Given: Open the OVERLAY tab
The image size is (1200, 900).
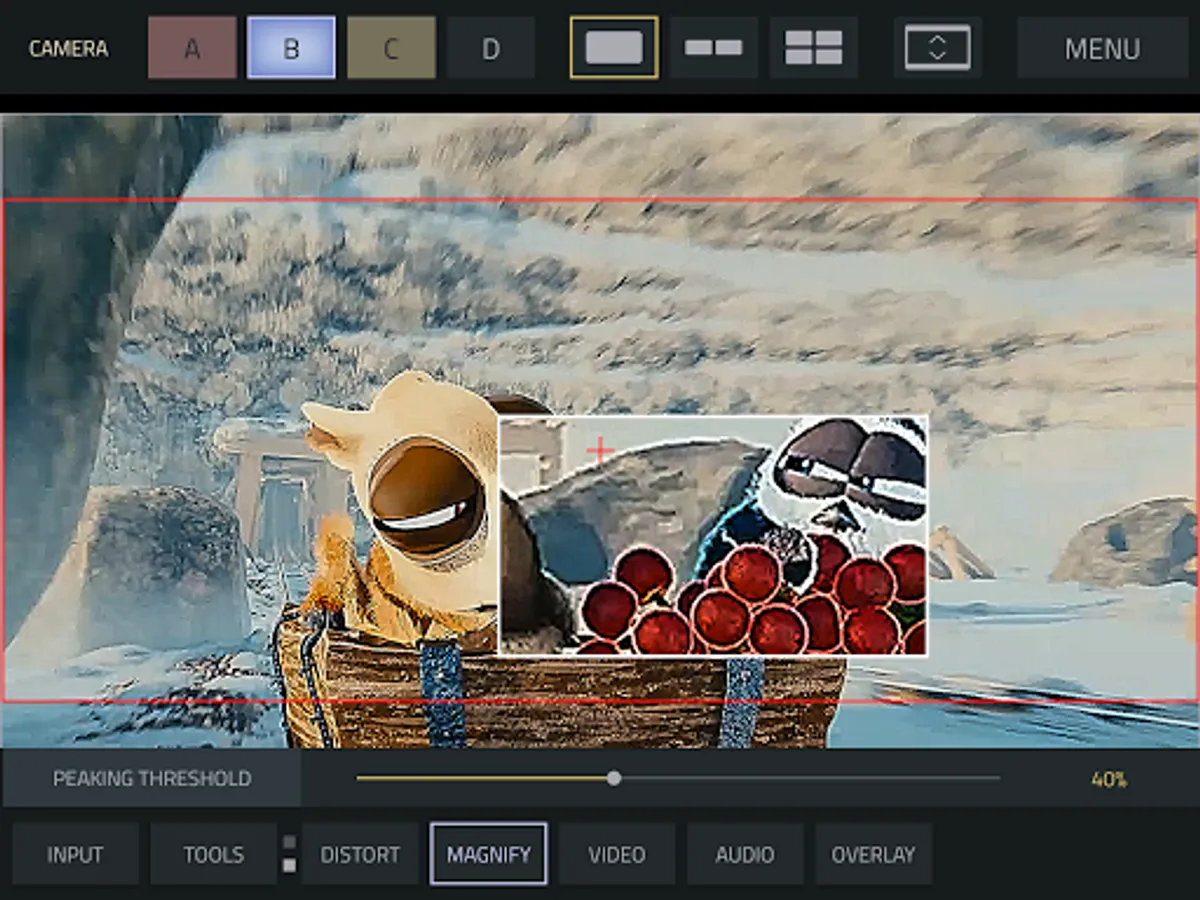Looking at the screenshot, I should [x=873, y=854].
